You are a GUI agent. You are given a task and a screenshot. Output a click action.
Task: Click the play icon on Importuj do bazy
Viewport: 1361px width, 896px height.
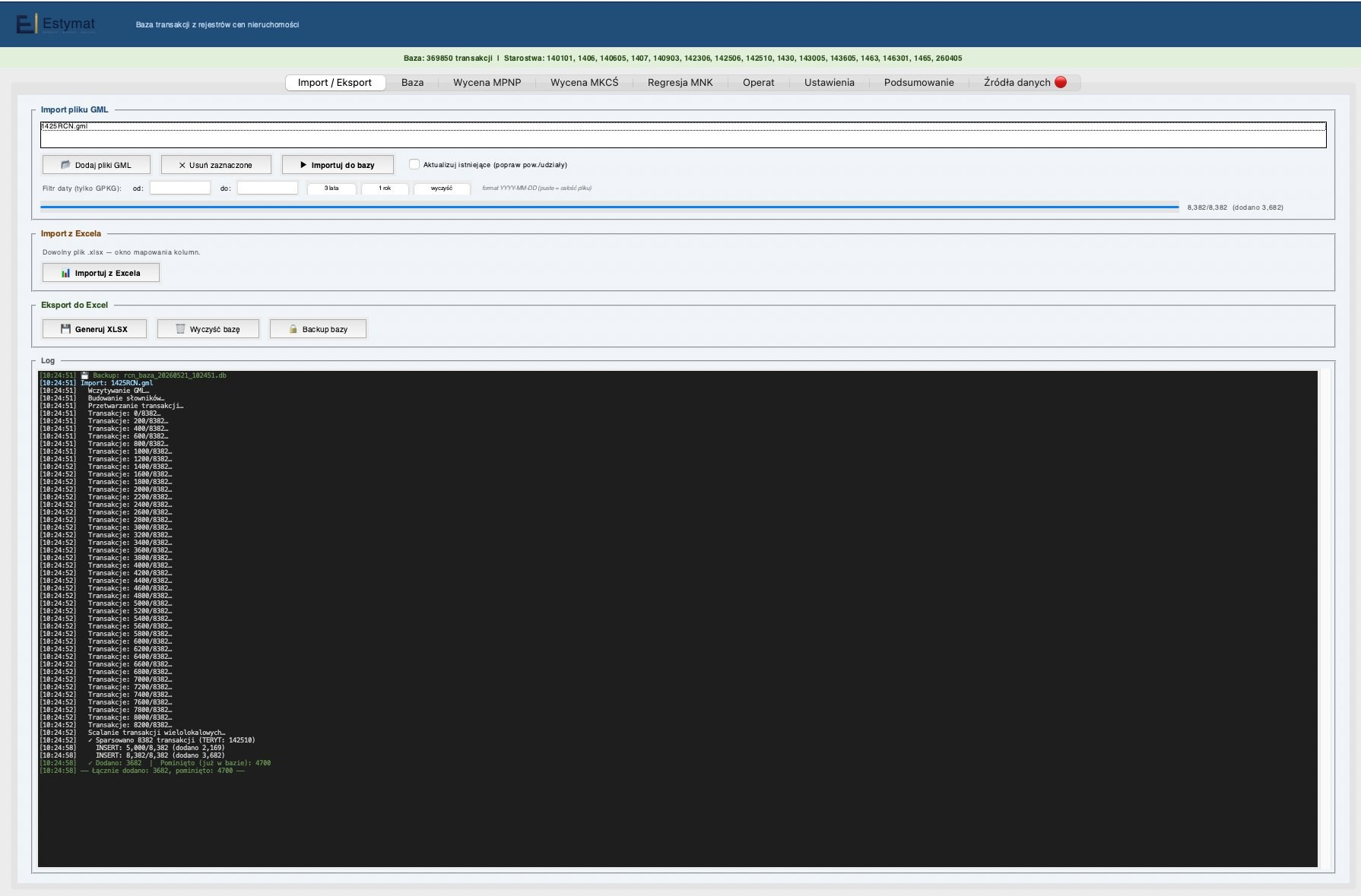pyautogui.click(x=303, y=165)
